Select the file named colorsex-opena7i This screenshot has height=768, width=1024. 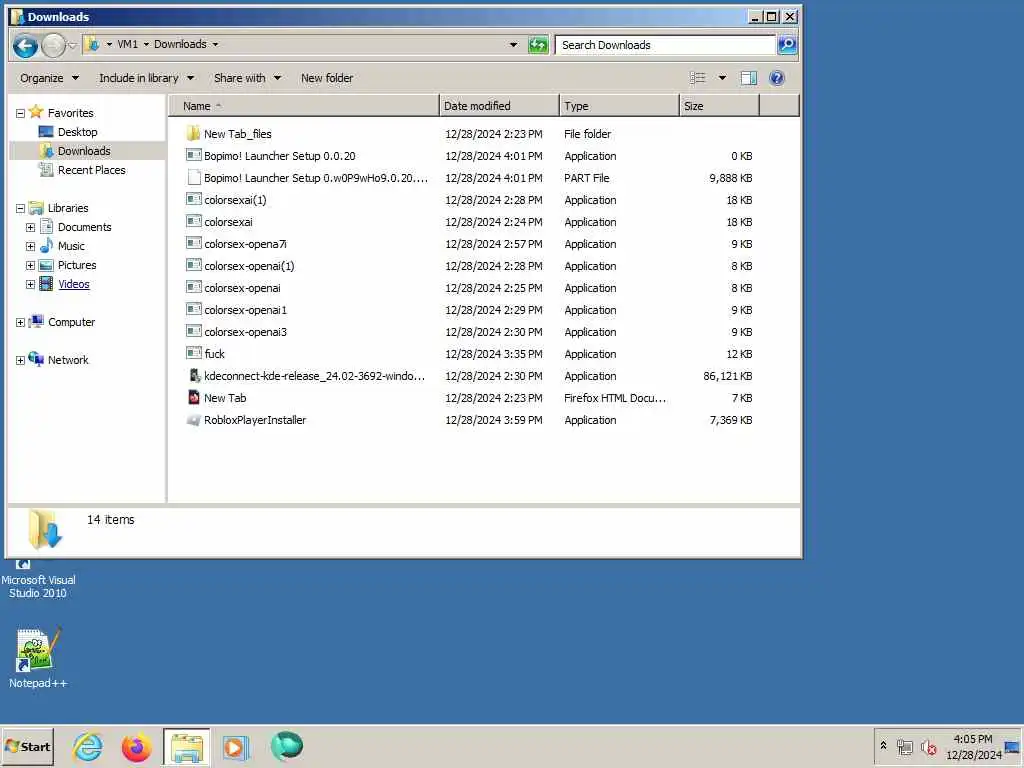[246, 244]
